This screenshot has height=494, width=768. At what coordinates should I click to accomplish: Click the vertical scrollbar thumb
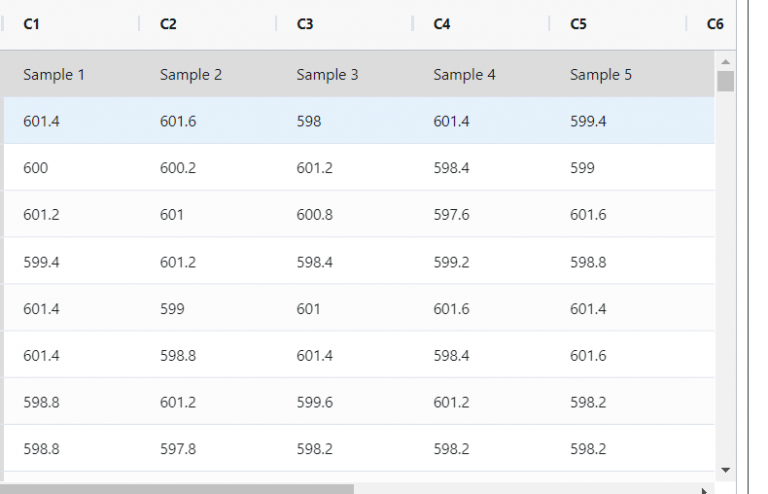tap(725, 81)
